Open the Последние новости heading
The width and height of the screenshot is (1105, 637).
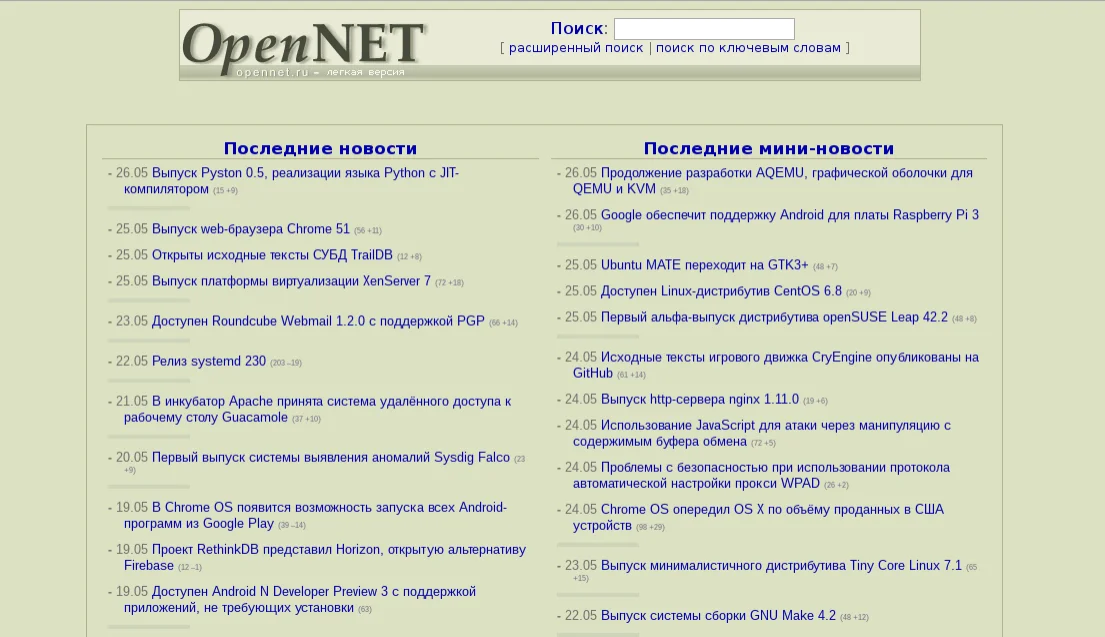[321, 149]
